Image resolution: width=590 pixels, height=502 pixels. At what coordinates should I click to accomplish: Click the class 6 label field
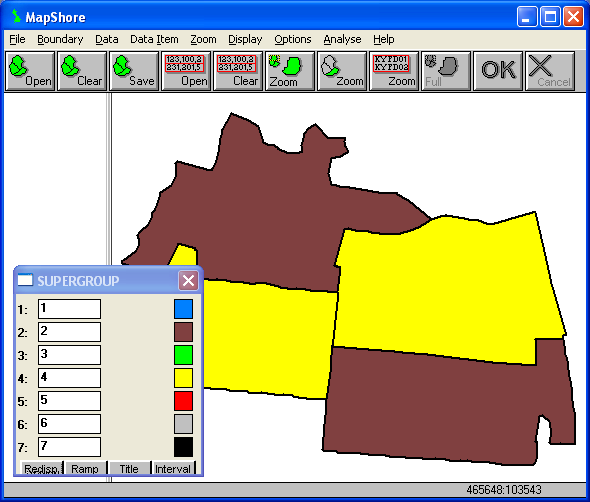pyautogui.click(x=69, y=424)
